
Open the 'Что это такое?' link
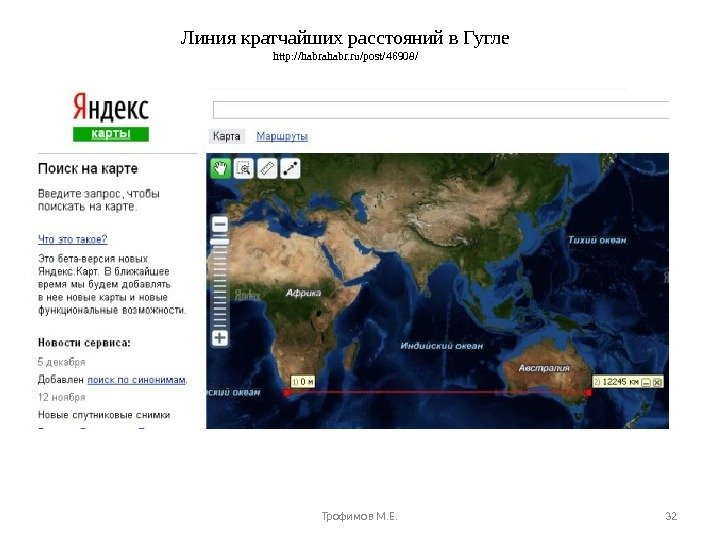click(x=73, y=239)
